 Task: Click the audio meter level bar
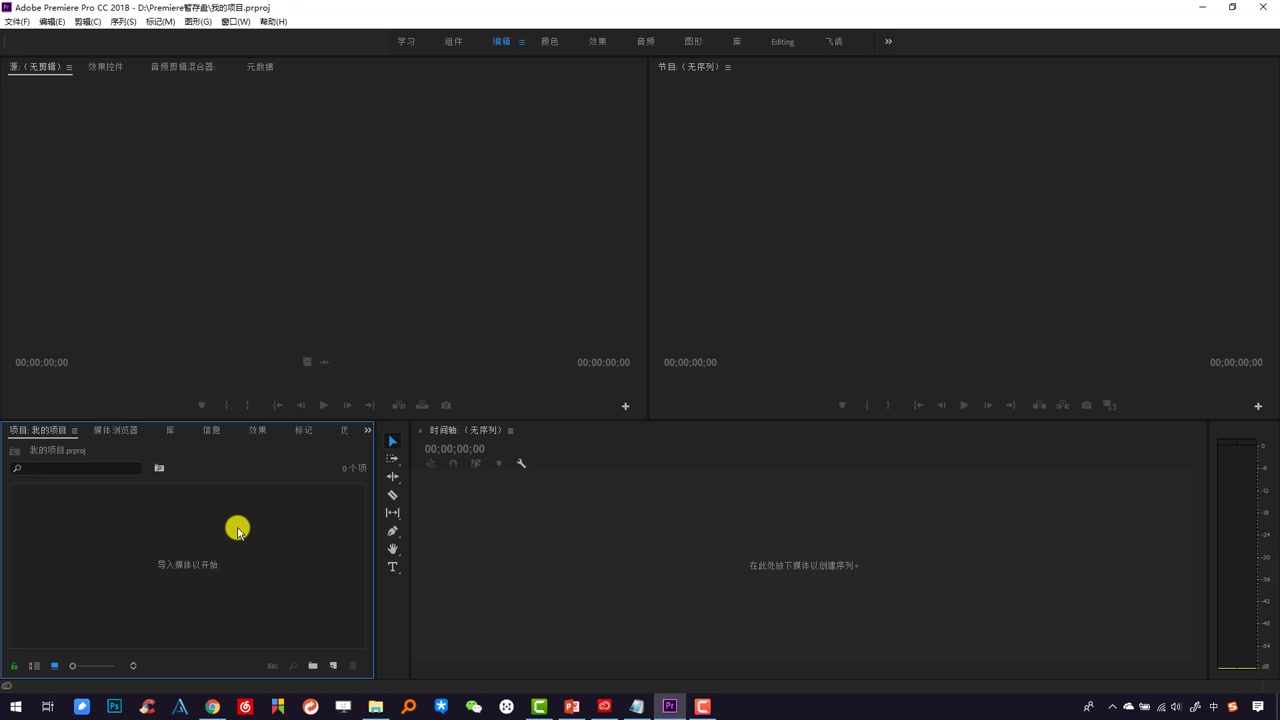coord(1237,554)
